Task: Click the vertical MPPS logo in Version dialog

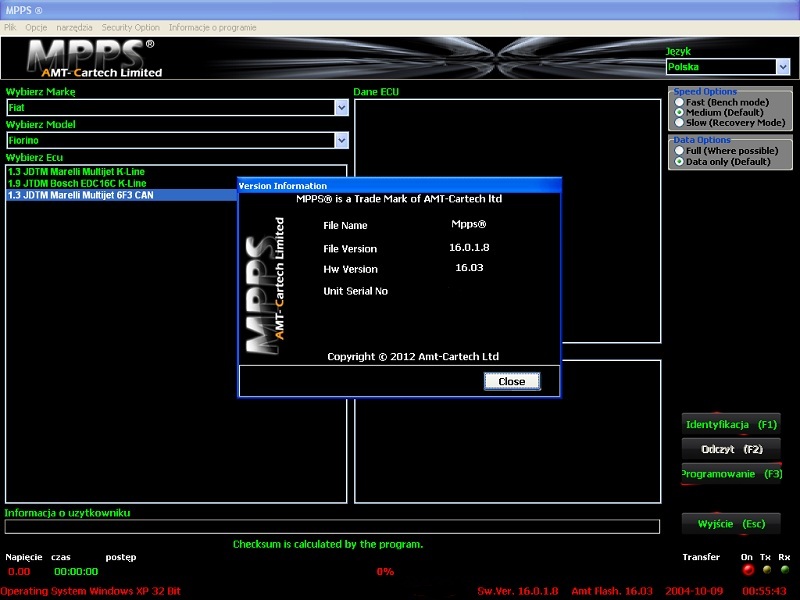Action: [x=266, y=285]
